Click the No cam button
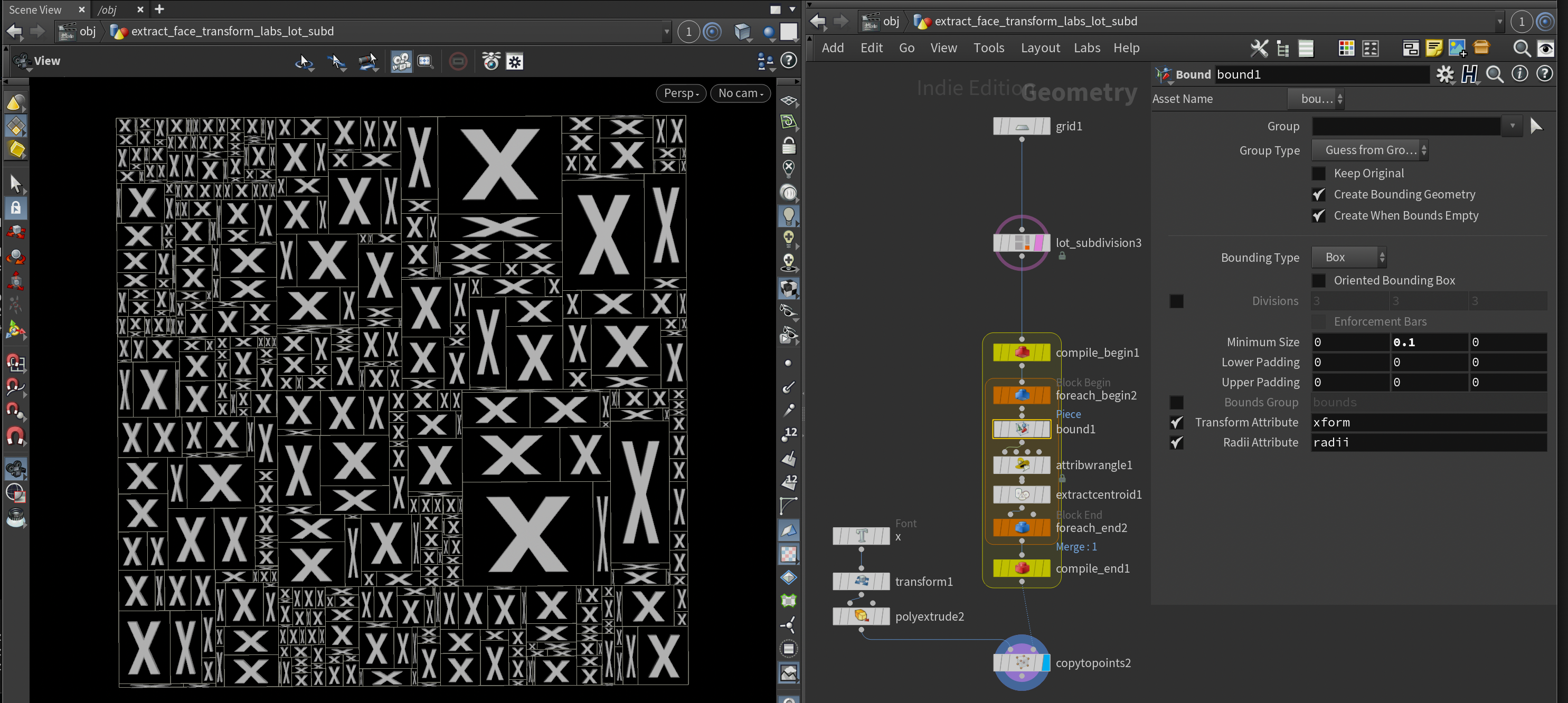1568x703 pixels. pyautogui.click(x=740, y=93)
